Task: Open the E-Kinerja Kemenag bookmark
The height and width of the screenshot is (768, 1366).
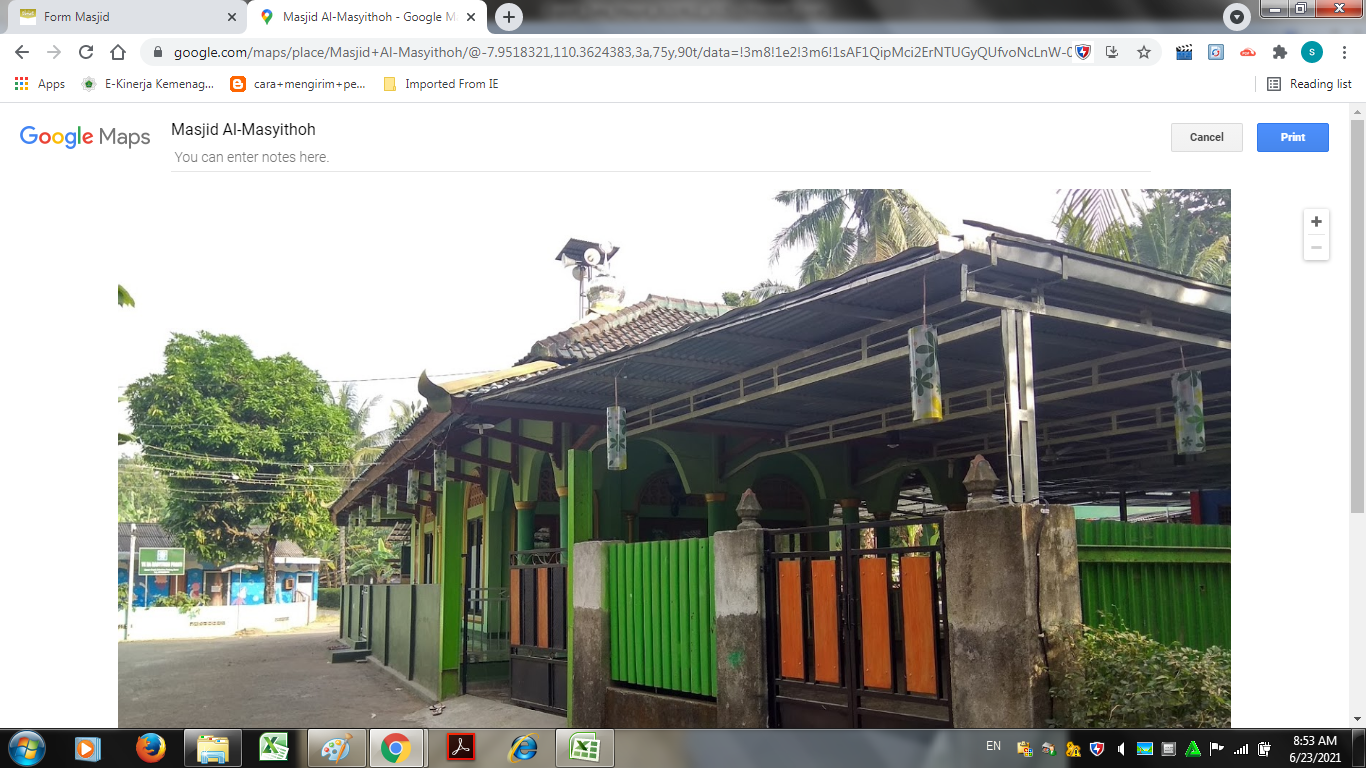Action: click(x=148, y=84)
